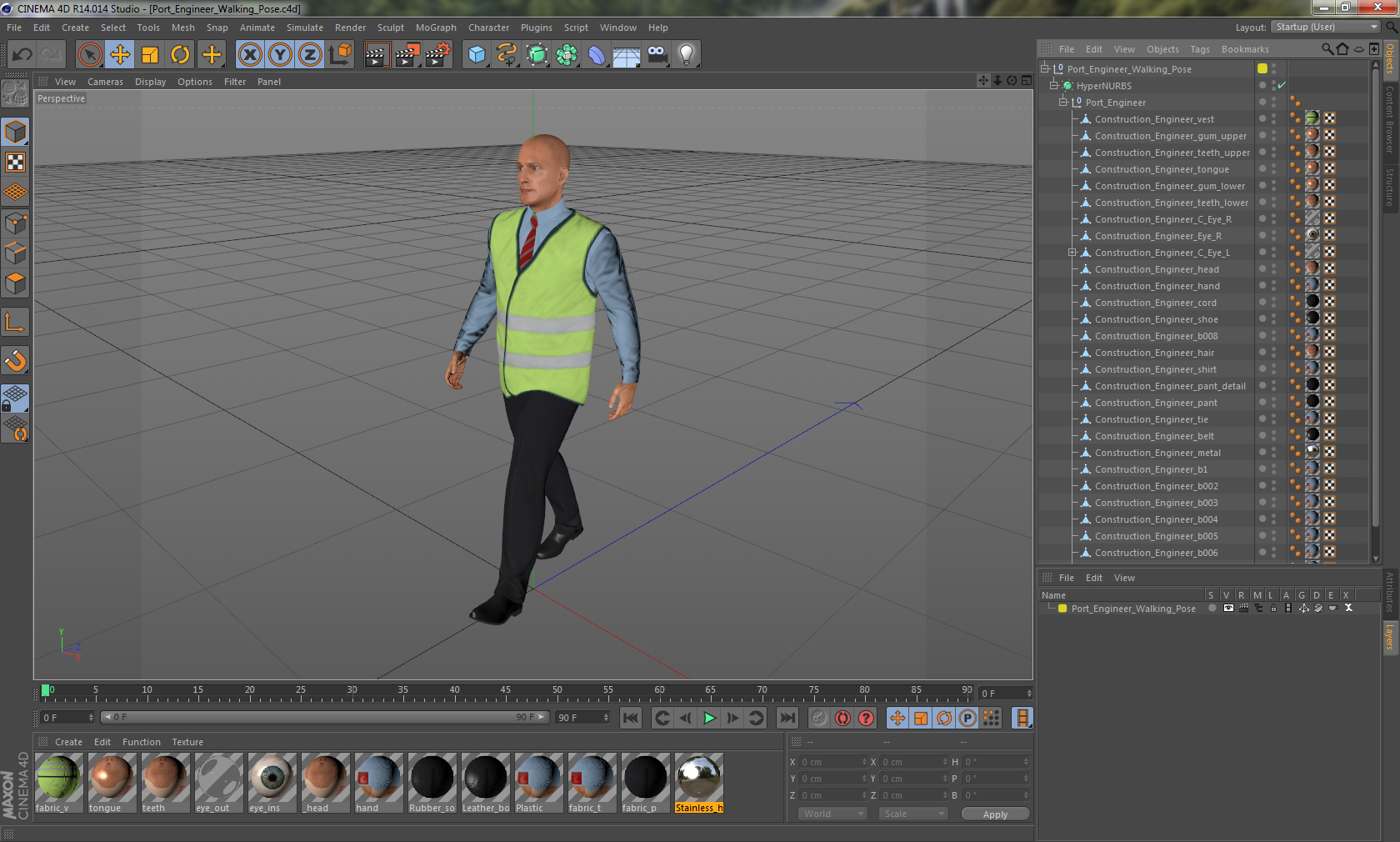
Task: Open Objects panel Tags menu
Action: [x=1199, y=49]
